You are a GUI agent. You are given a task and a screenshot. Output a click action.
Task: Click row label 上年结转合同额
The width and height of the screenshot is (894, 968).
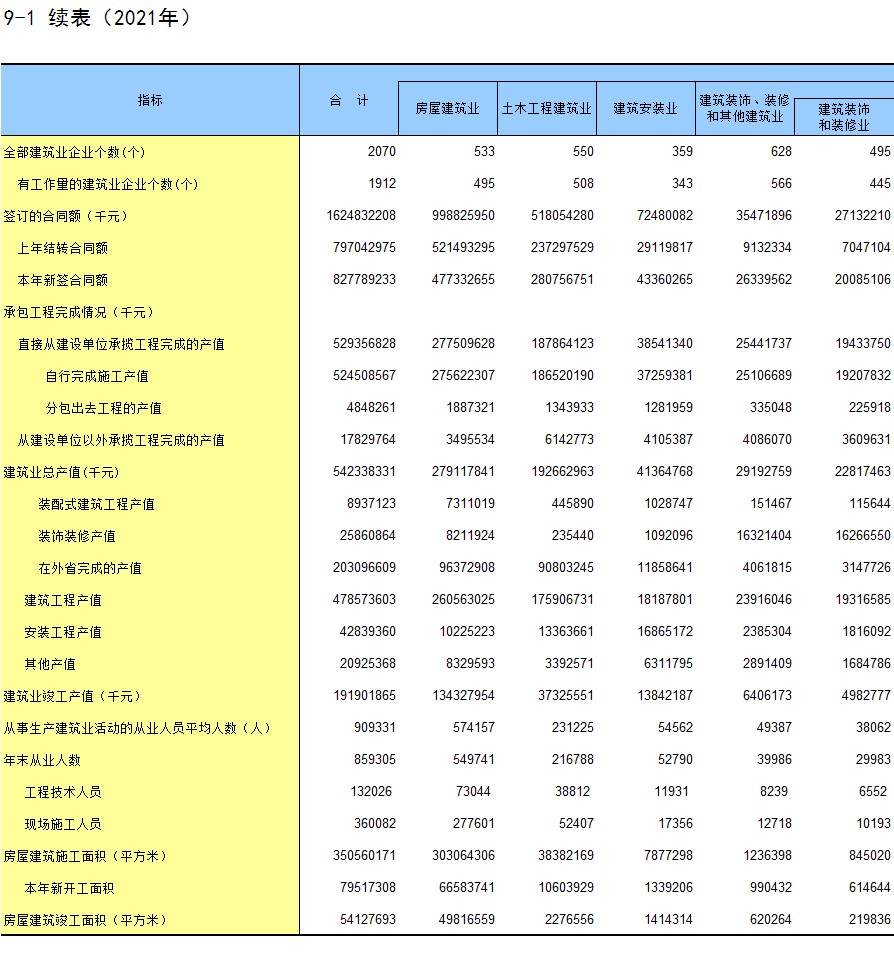(x=62, y=248)
